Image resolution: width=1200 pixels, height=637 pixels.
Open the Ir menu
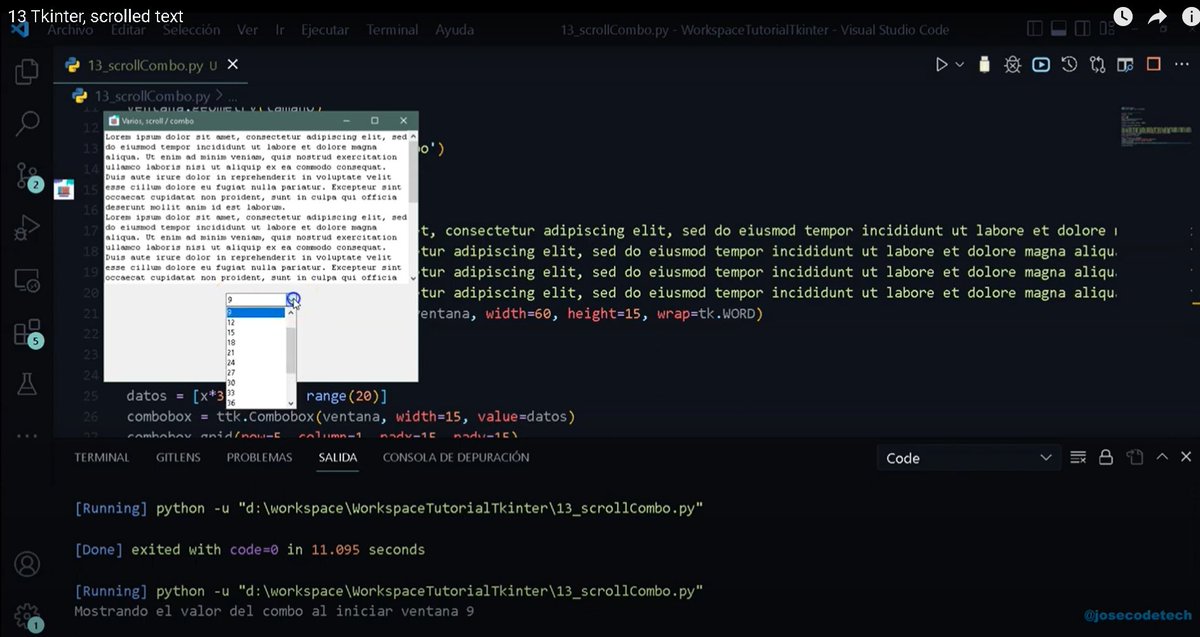click(280, 30)
